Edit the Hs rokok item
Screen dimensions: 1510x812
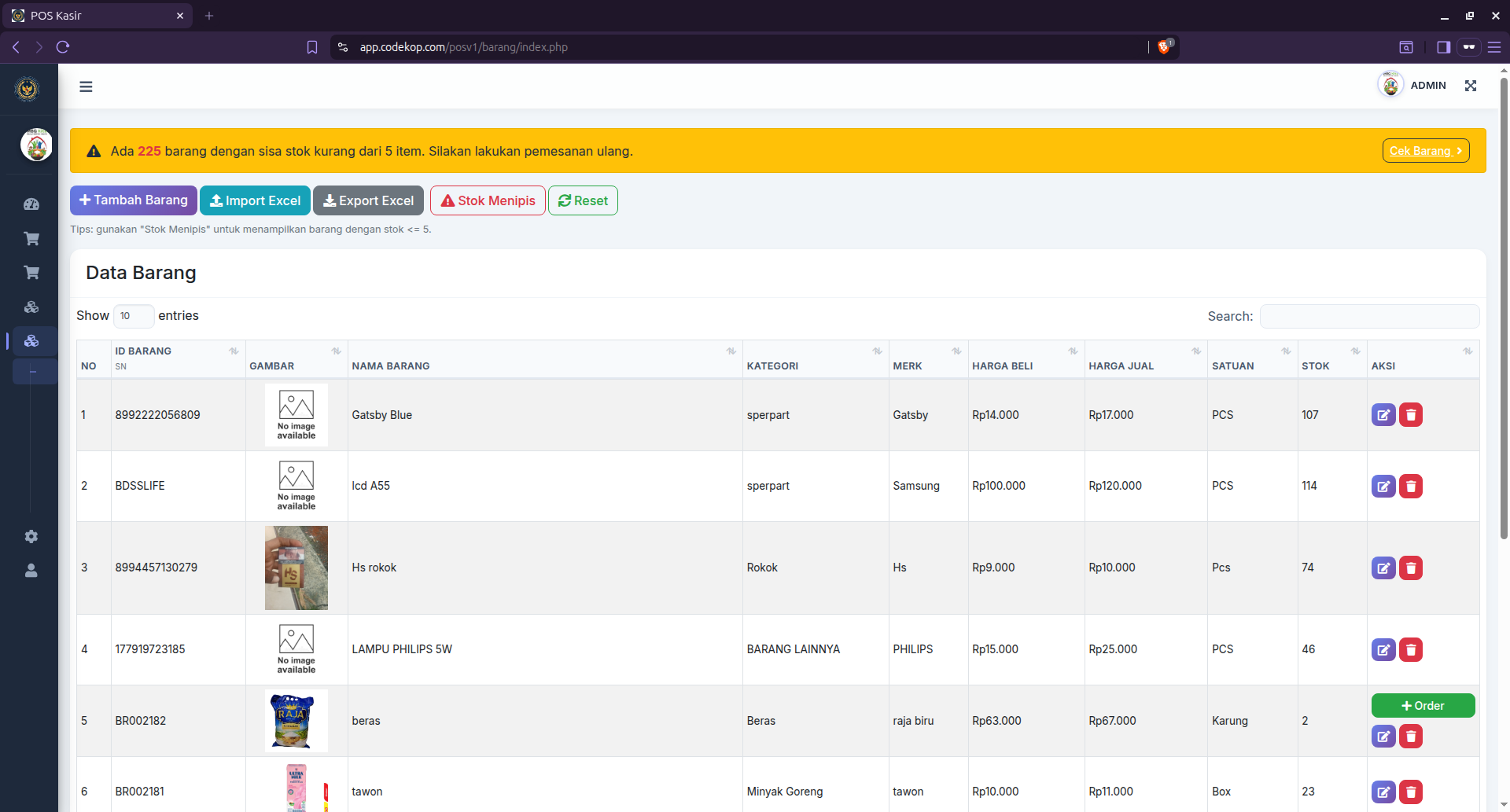[1383, 568]
